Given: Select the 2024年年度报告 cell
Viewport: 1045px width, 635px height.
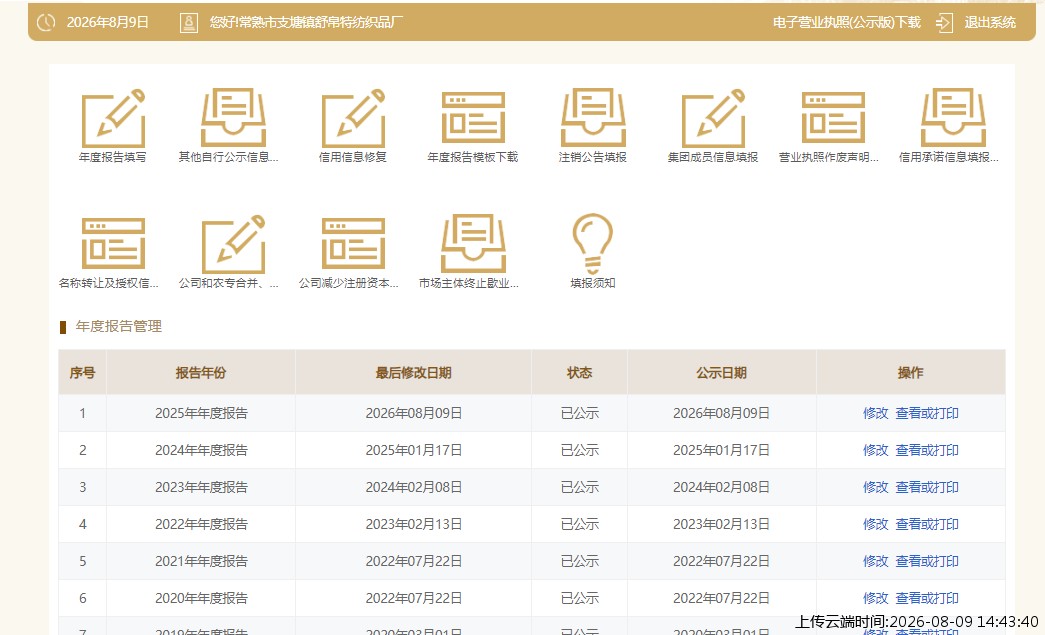Looking at the screenshot, I should tap(201, 450).
